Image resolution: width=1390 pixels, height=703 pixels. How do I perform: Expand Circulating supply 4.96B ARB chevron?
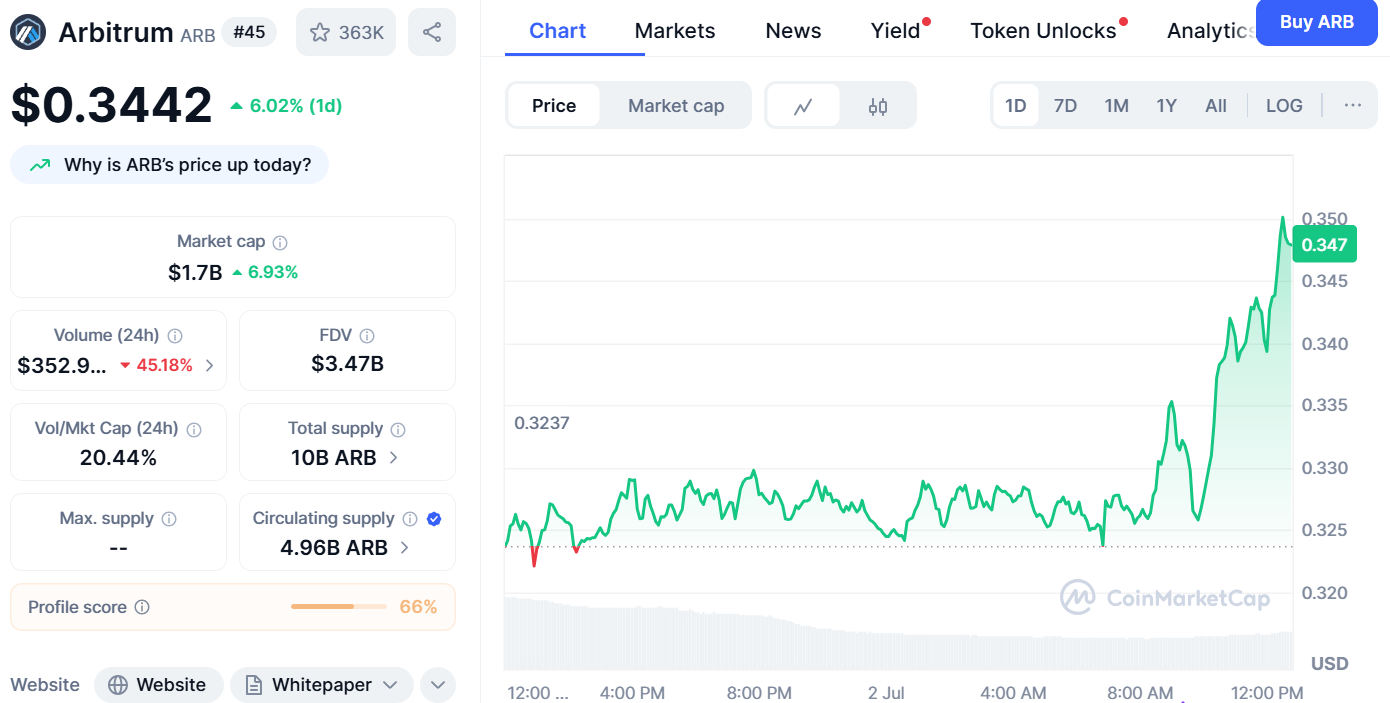pos(405,548)
